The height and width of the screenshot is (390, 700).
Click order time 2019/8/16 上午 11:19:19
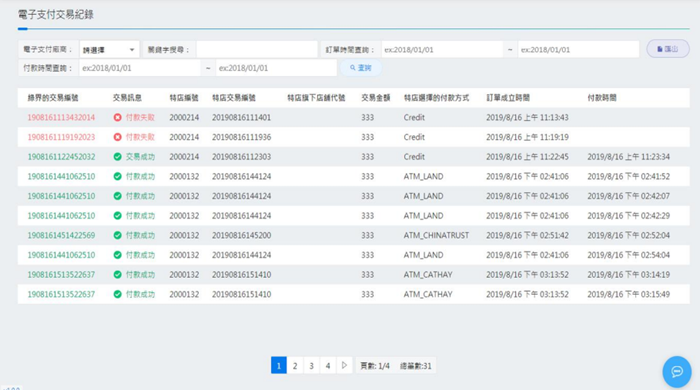(527, 137)
